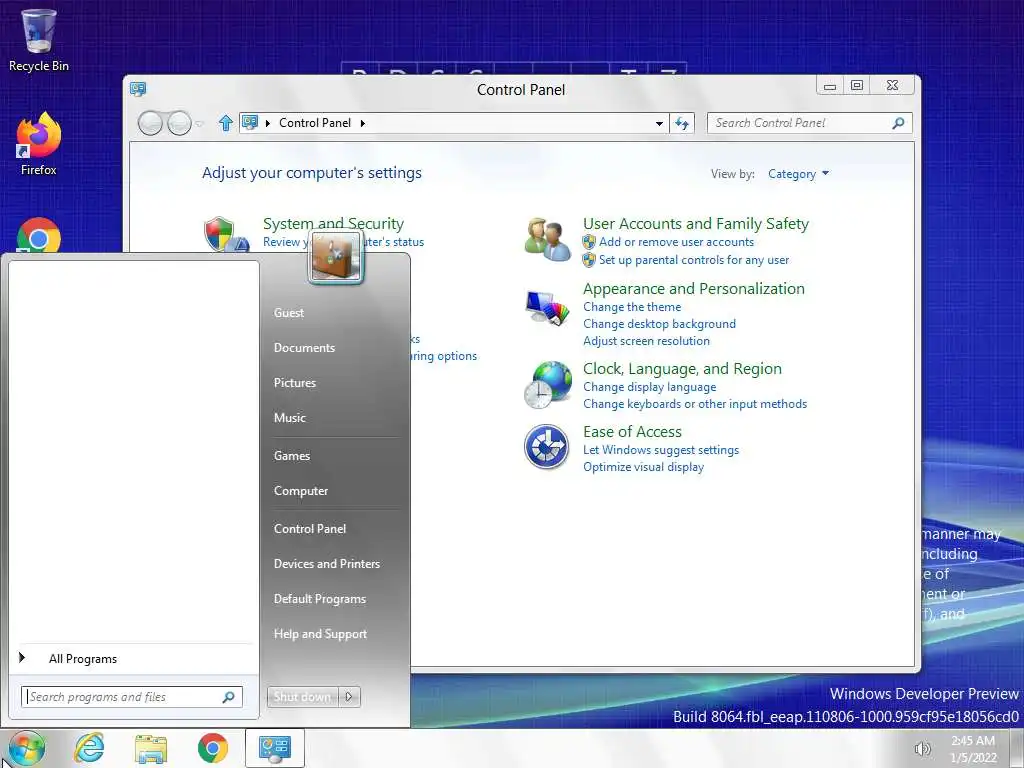1024x768 pixels.
Task: Click the Forward navigation button
Action: (179, 123)
